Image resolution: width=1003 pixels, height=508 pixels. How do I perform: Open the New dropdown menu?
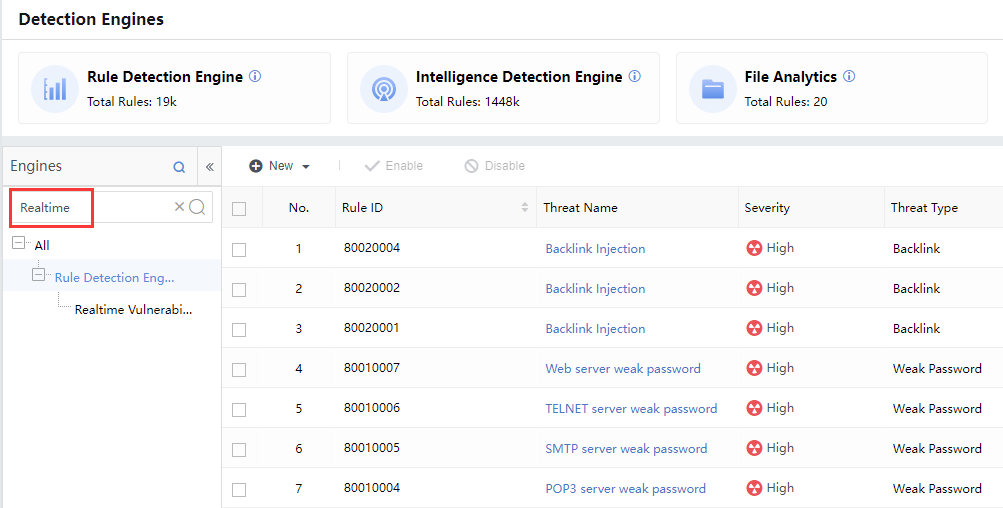coord(280,166)
